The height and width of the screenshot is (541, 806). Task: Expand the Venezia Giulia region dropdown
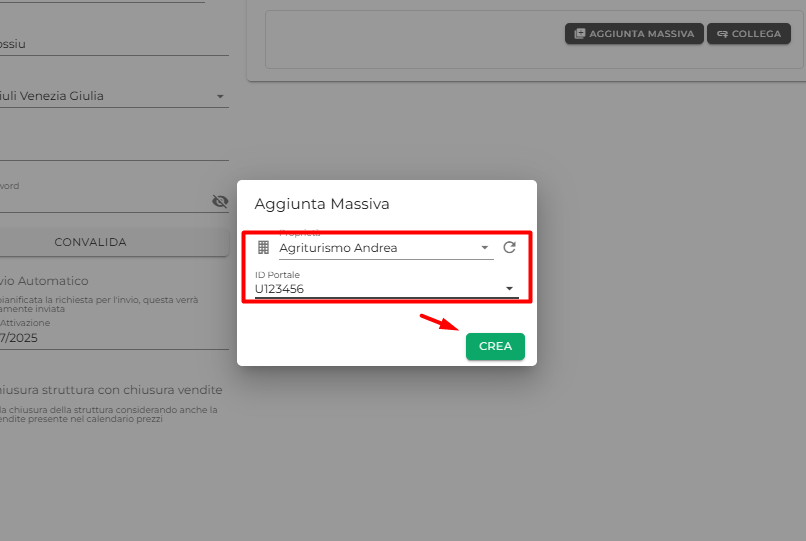(220, 96)
